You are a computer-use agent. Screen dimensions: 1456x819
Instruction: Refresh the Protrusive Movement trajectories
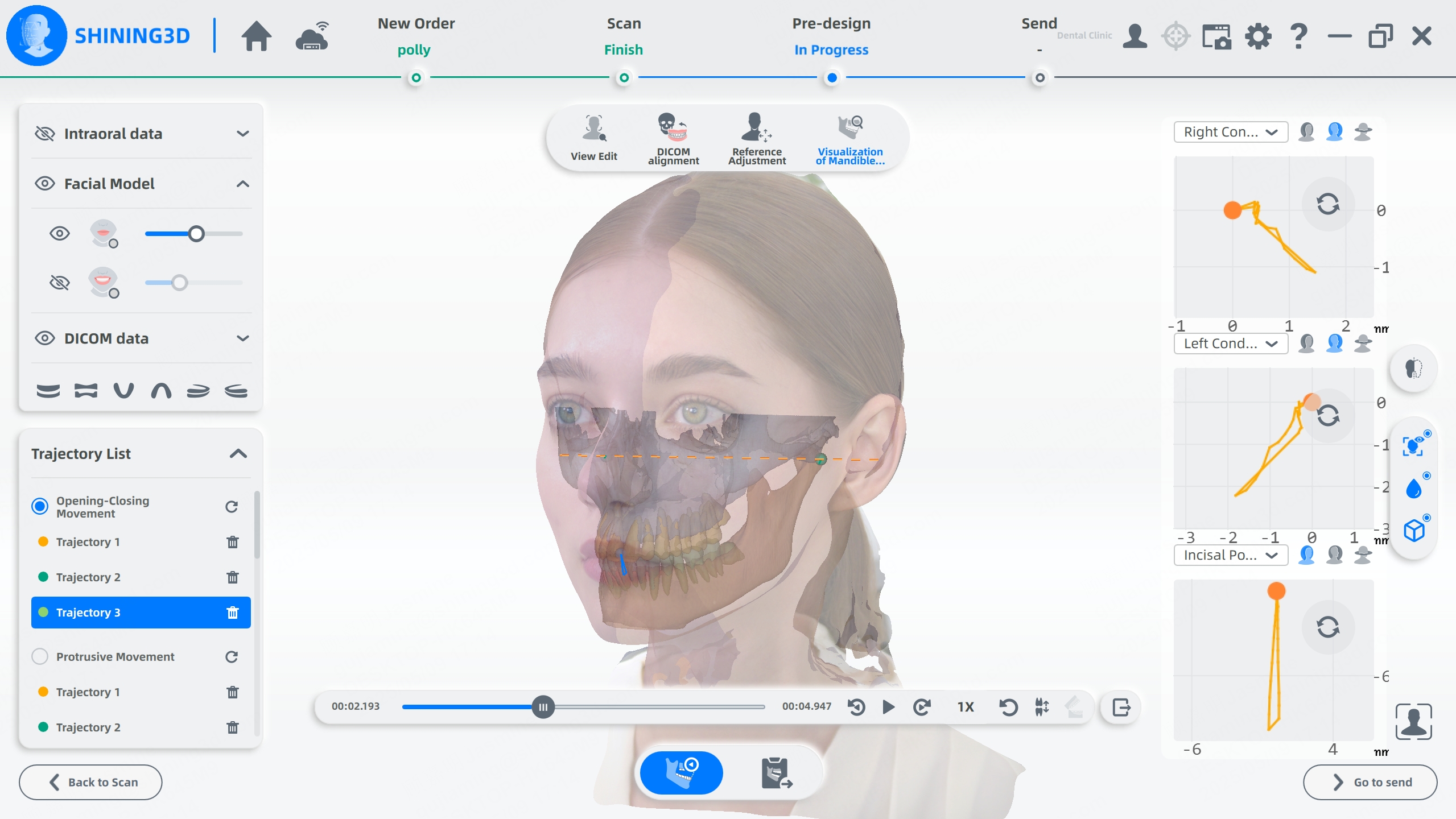pyautogui.click(x=231, y=657)
